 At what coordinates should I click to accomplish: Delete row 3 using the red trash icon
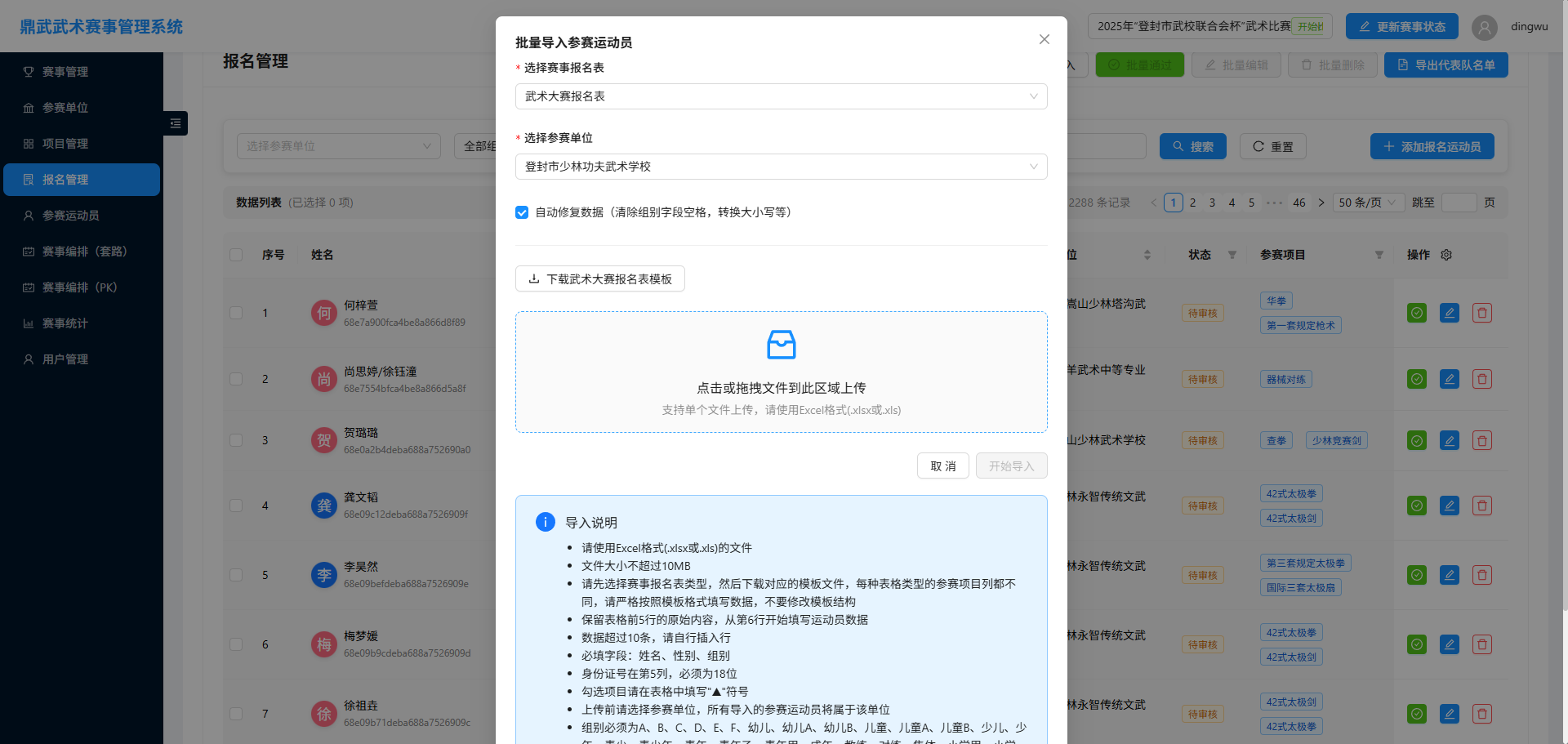pos(1482,441)
